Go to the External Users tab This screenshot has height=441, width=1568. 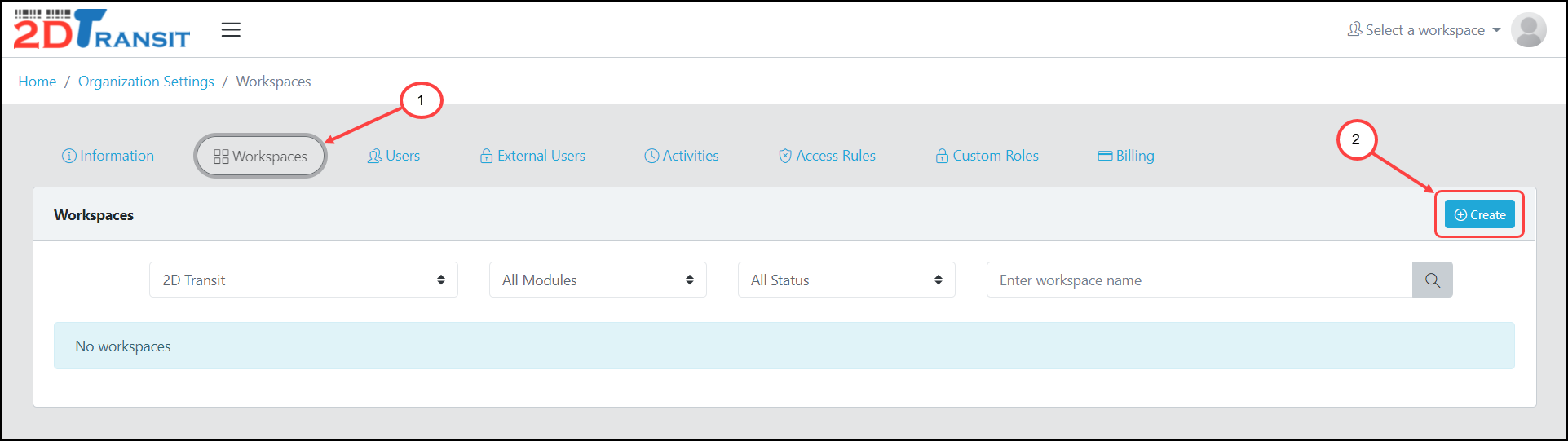pyautogui.click(x=533, y=156)
